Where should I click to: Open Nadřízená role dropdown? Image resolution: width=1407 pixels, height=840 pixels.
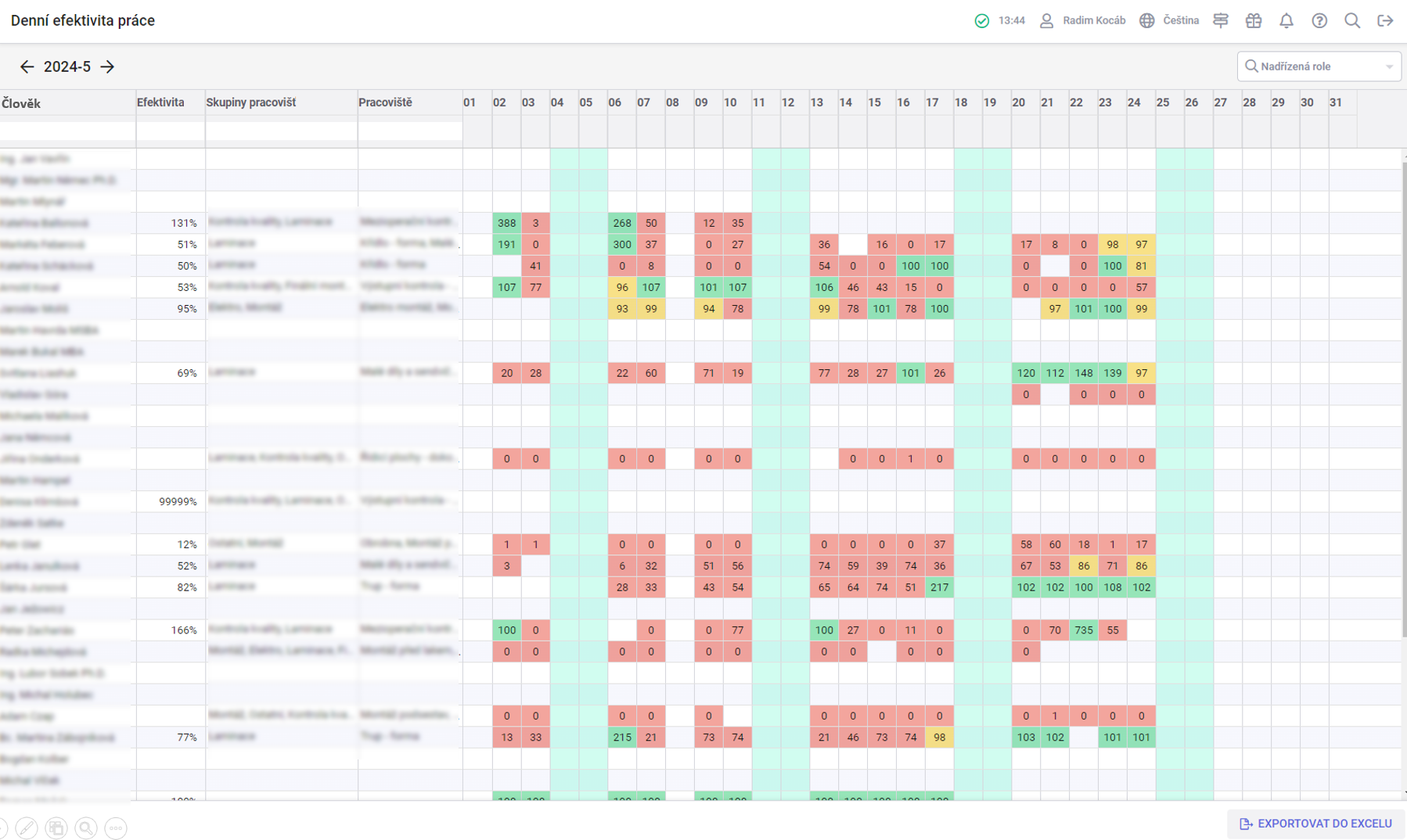(x=1319, y=66)
